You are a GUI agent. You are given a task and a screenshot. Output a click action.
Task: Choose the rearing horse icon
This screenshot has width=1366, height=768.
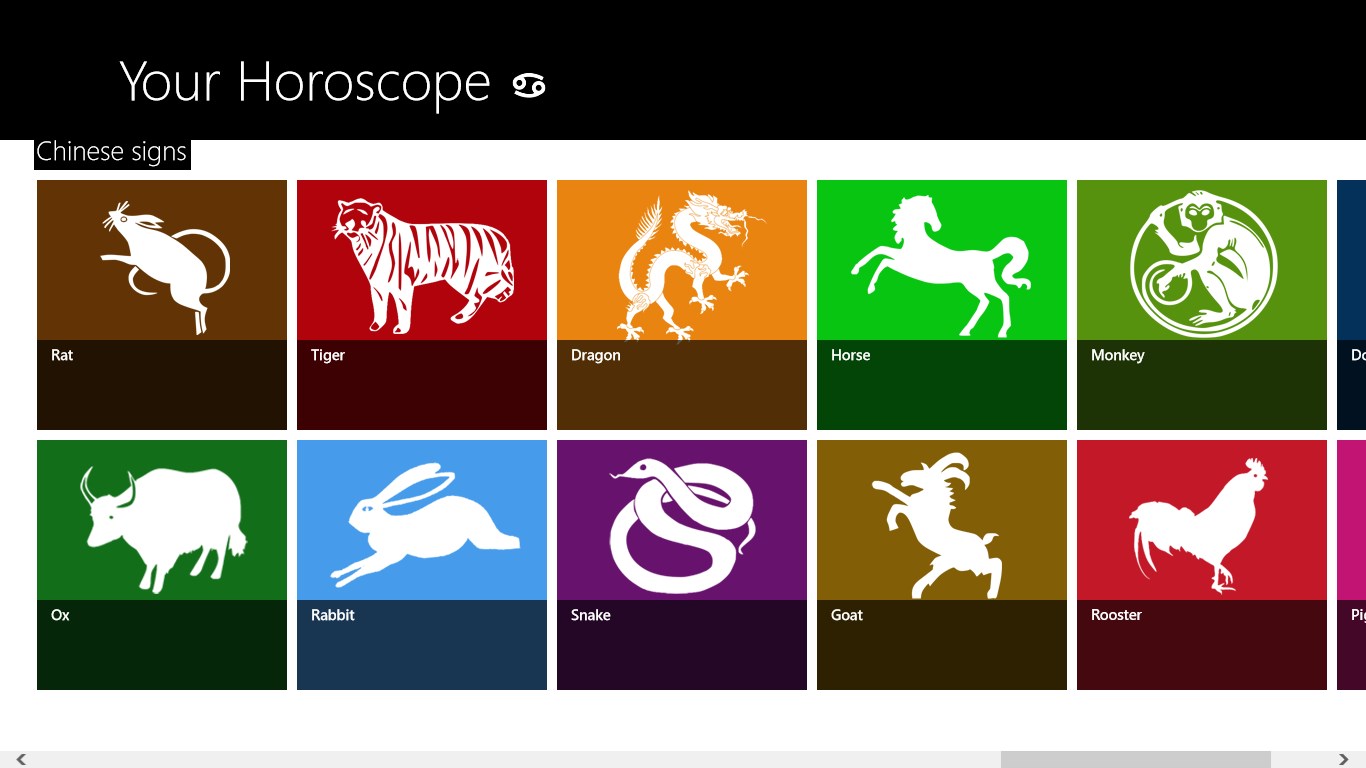click(x=940, y=265)
